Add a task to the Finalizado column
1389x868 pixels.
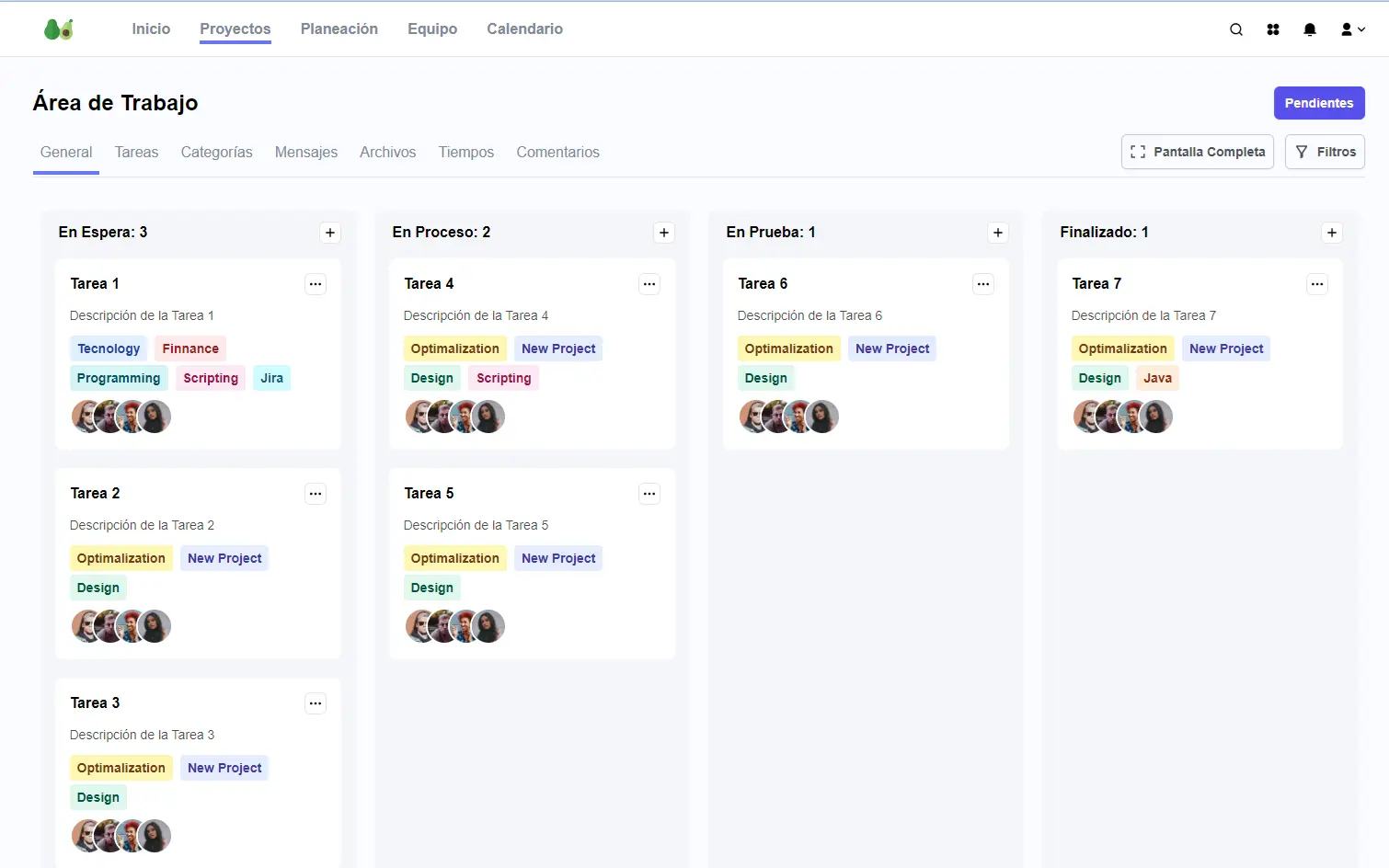point(1331,233)
